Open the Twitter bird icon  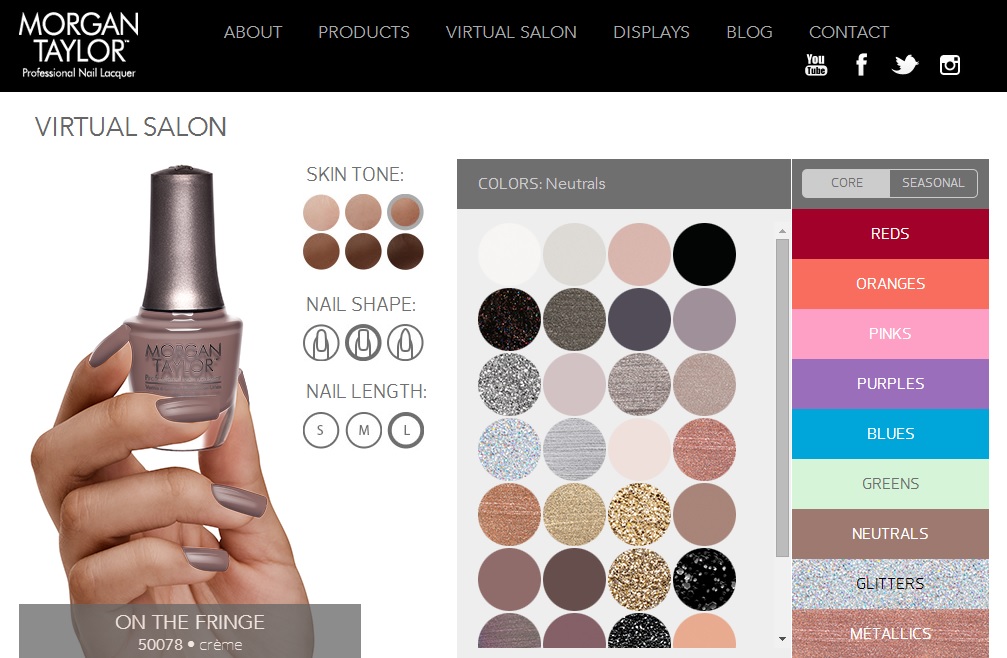click(x=905, y=65)
